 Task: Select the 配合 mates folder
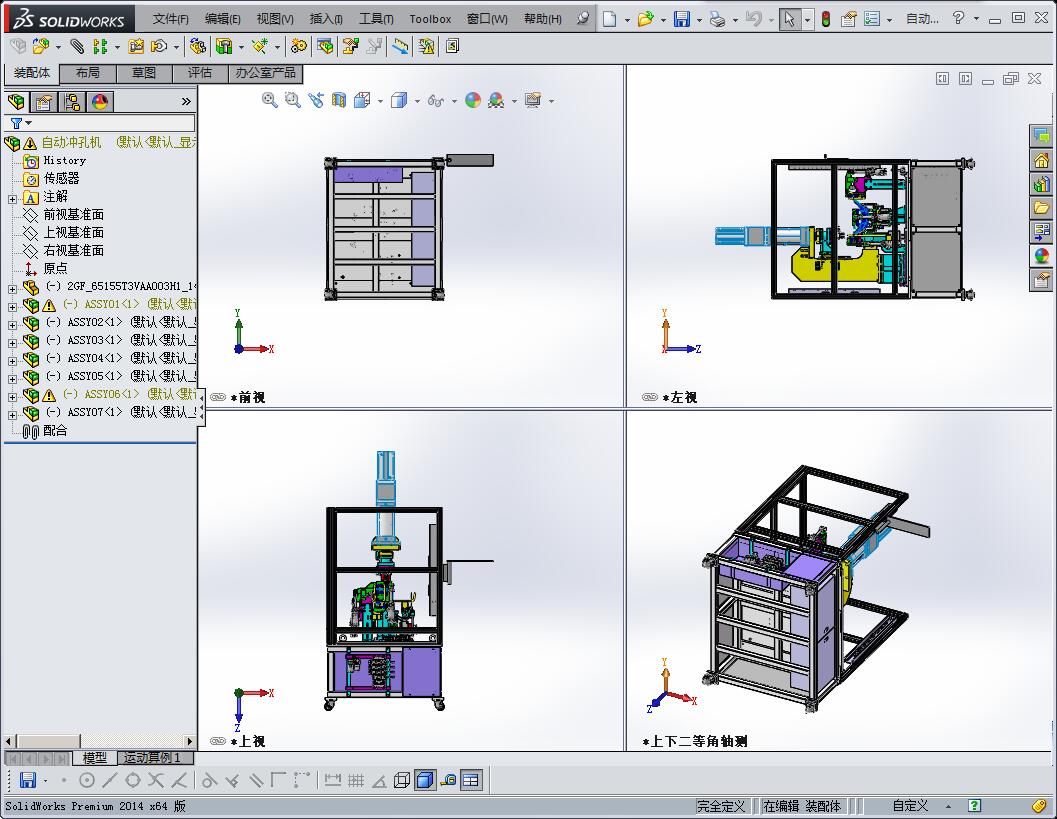[45, 431]
